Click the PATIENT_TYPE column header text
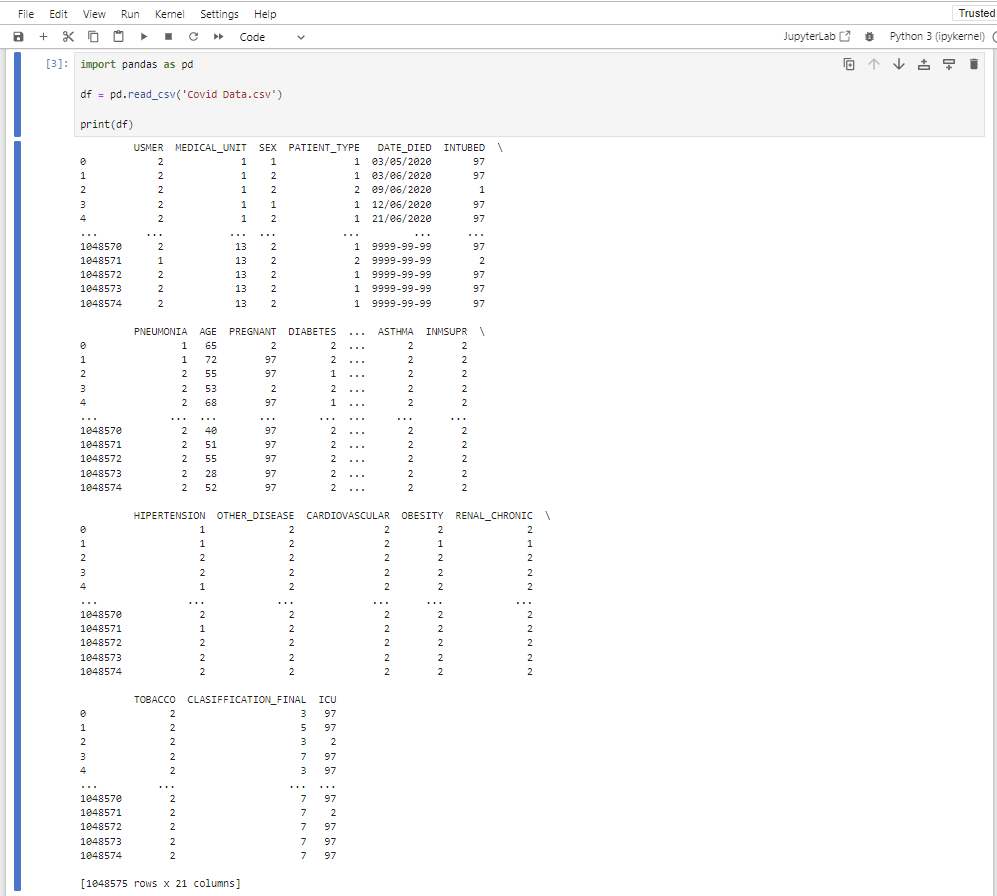 [x=324, y=148]
